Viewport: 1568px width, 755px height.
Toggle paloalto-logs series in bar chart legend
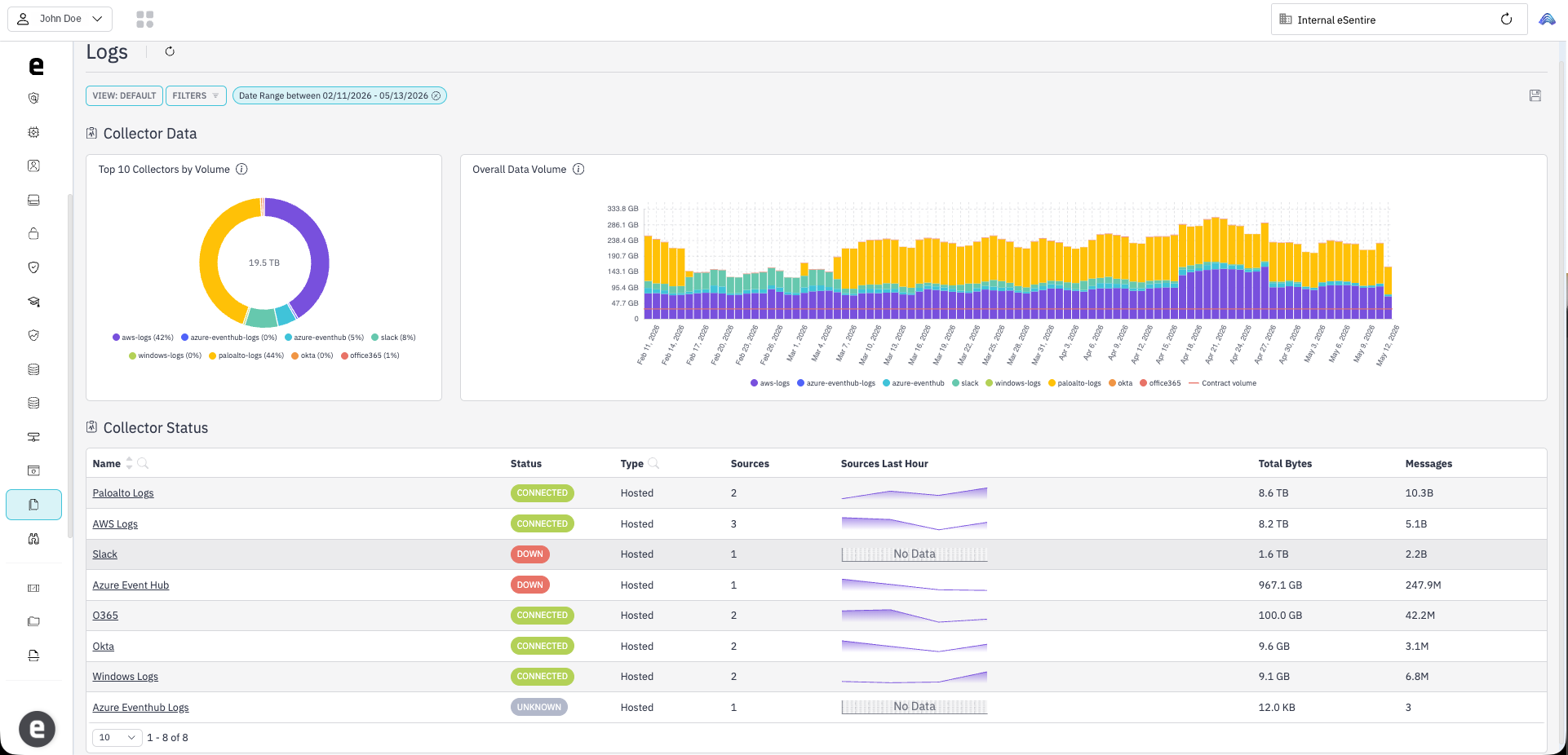coord(1074,383)
